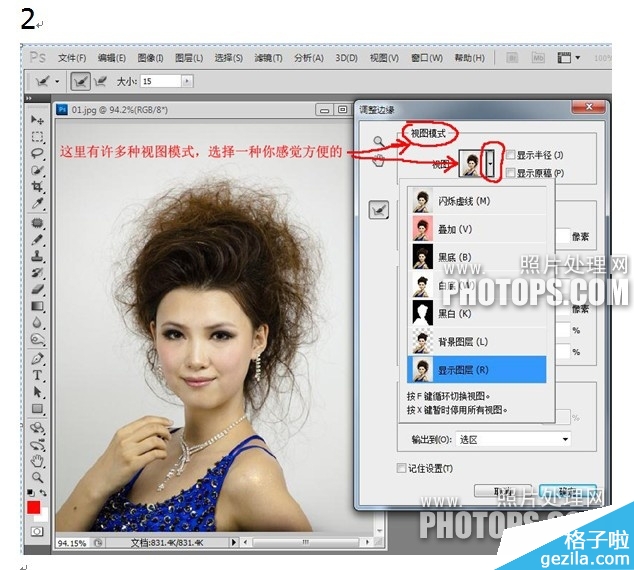Select the Eyedropper tool

[37, 204]
